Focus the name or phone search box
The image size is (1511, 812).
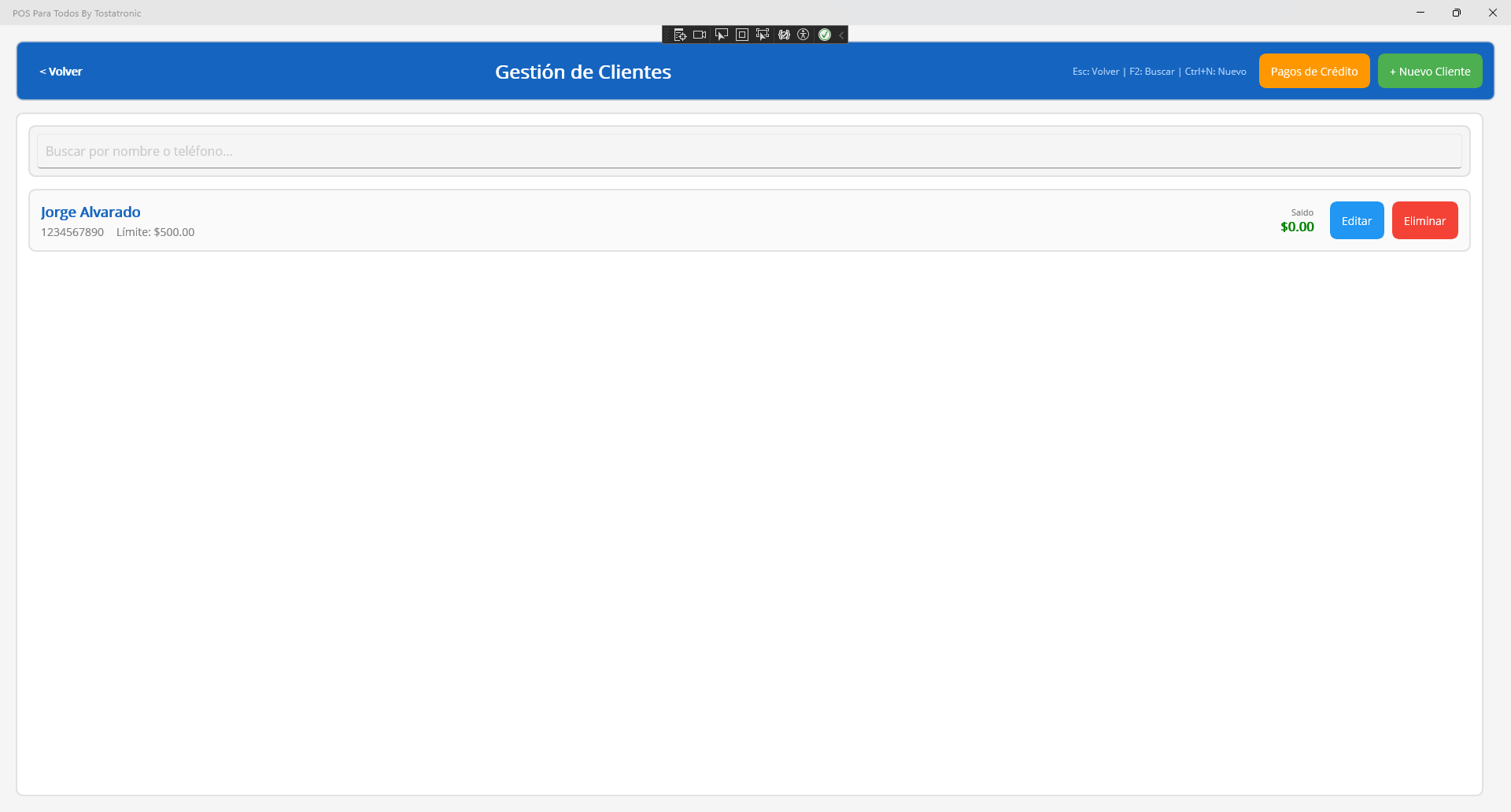[748, 151]
